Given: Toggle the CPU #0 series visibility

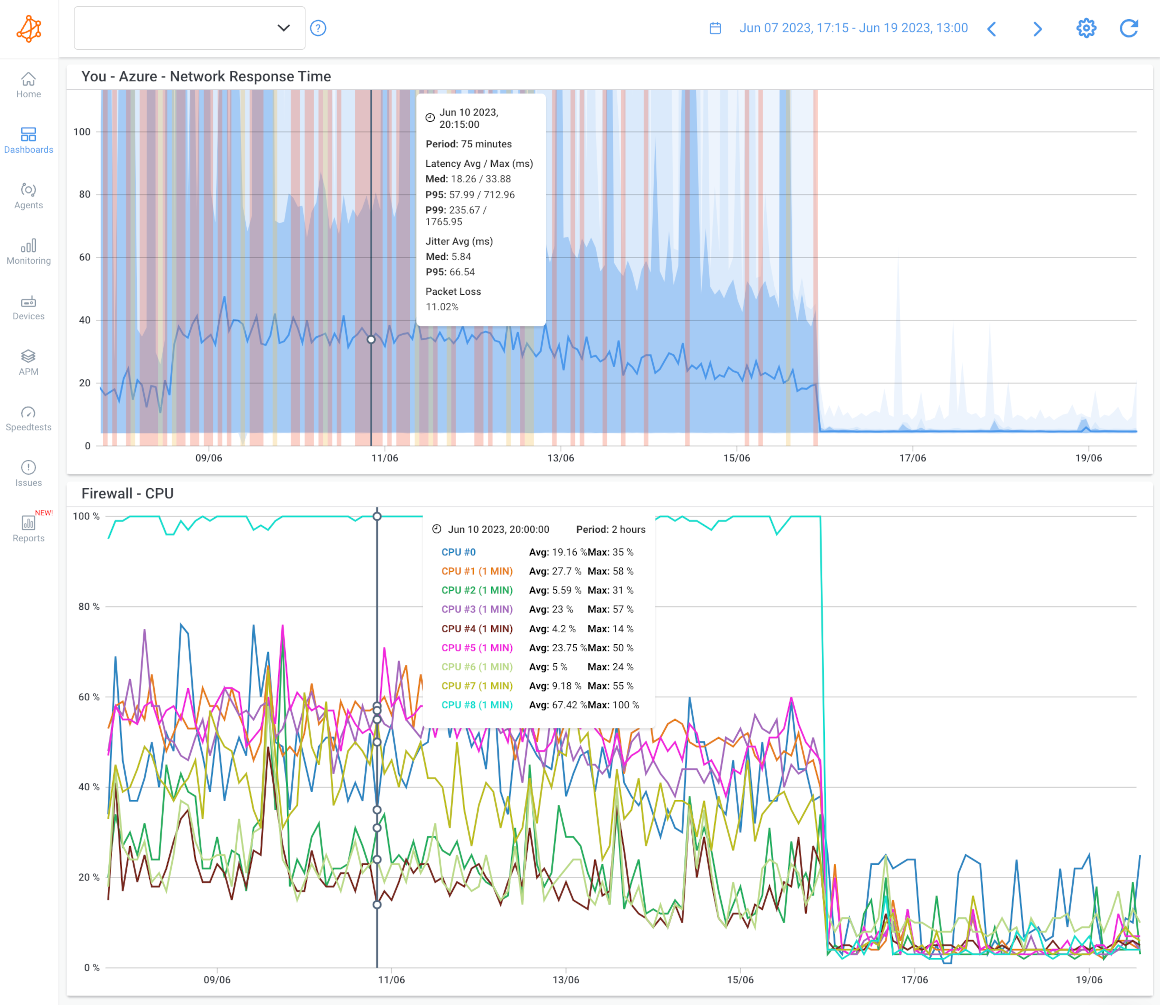Looking at the screenshot, I should click(458, 551).
